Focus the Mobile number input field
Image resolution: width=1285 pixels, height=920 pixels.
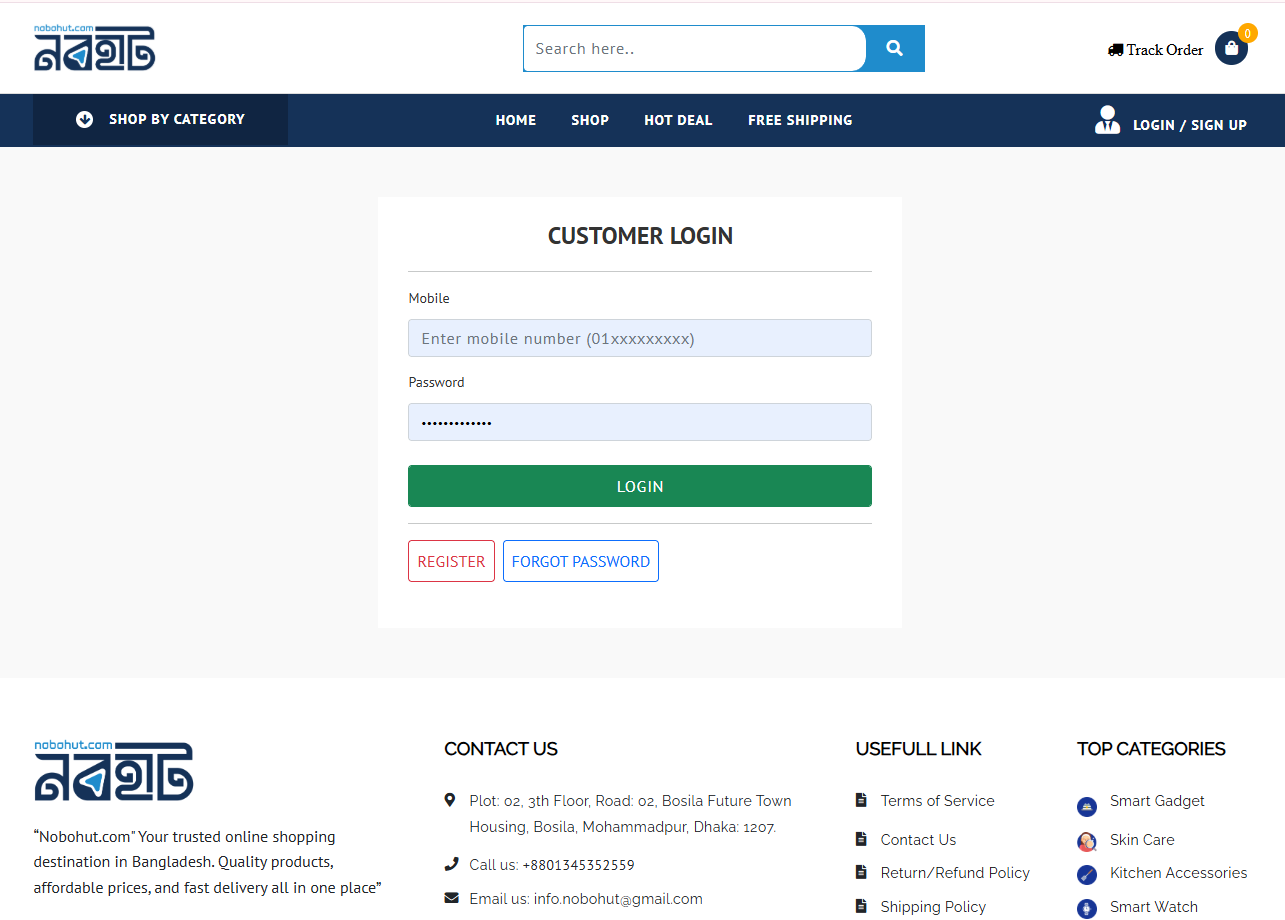click(640, 338)
